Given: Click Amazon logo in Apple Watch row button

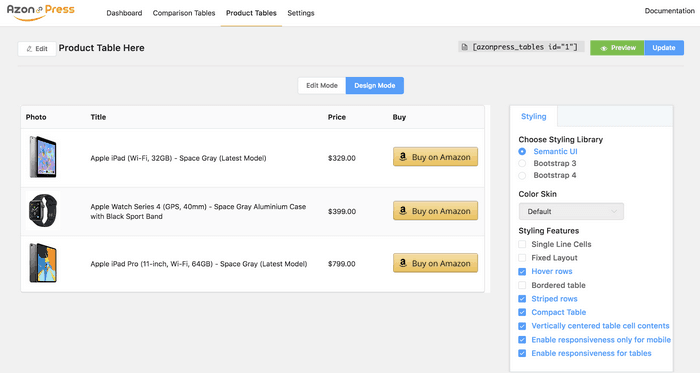Looking at the screenshot, I should point(403,210).
